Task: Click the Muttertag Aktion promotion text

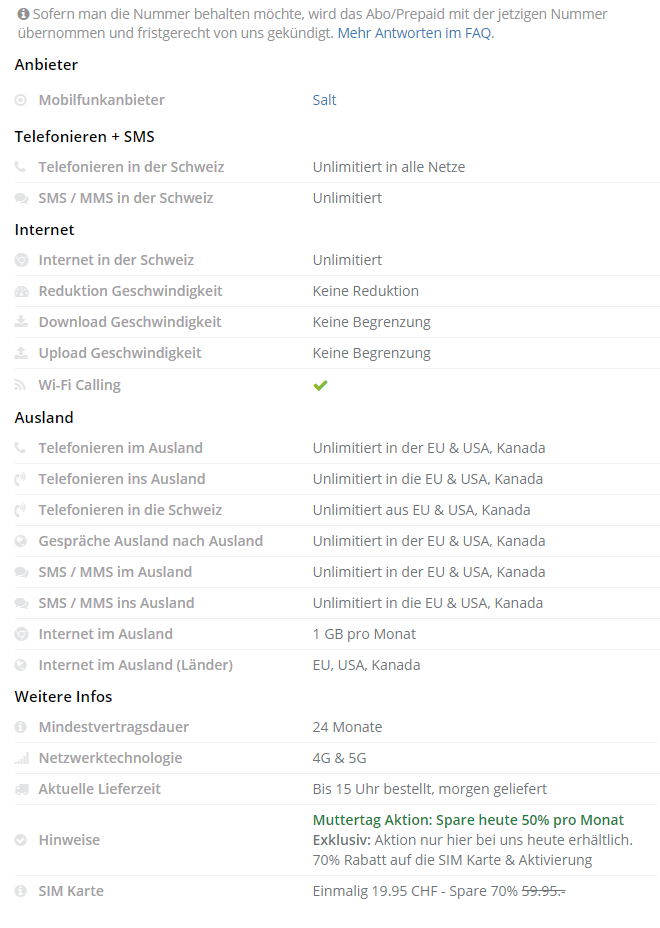Action: coord(468,820)
